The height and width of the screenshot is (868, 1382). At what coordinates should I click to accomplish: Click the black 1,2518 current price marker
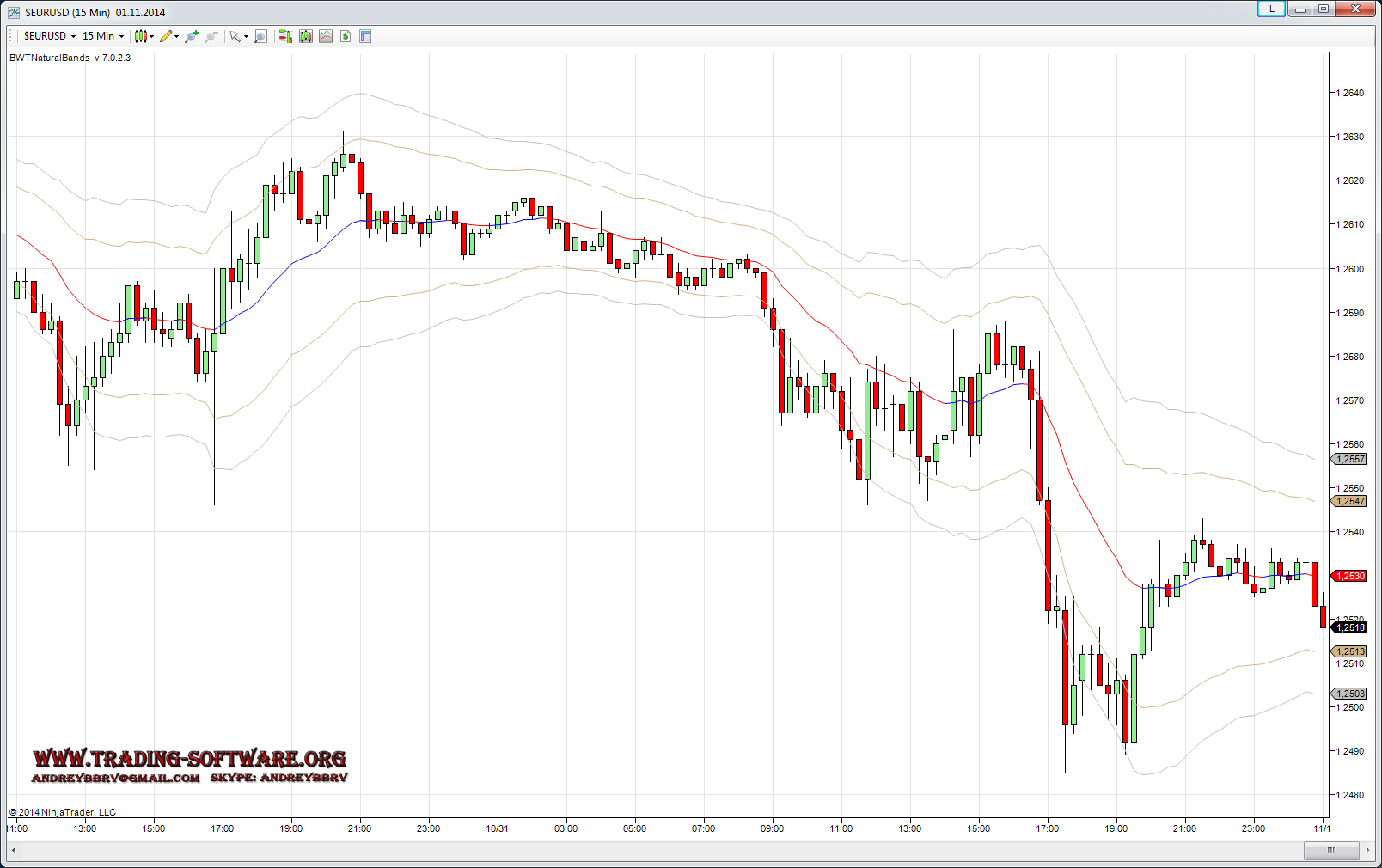pyautogui.click(x=1349, y=627)
